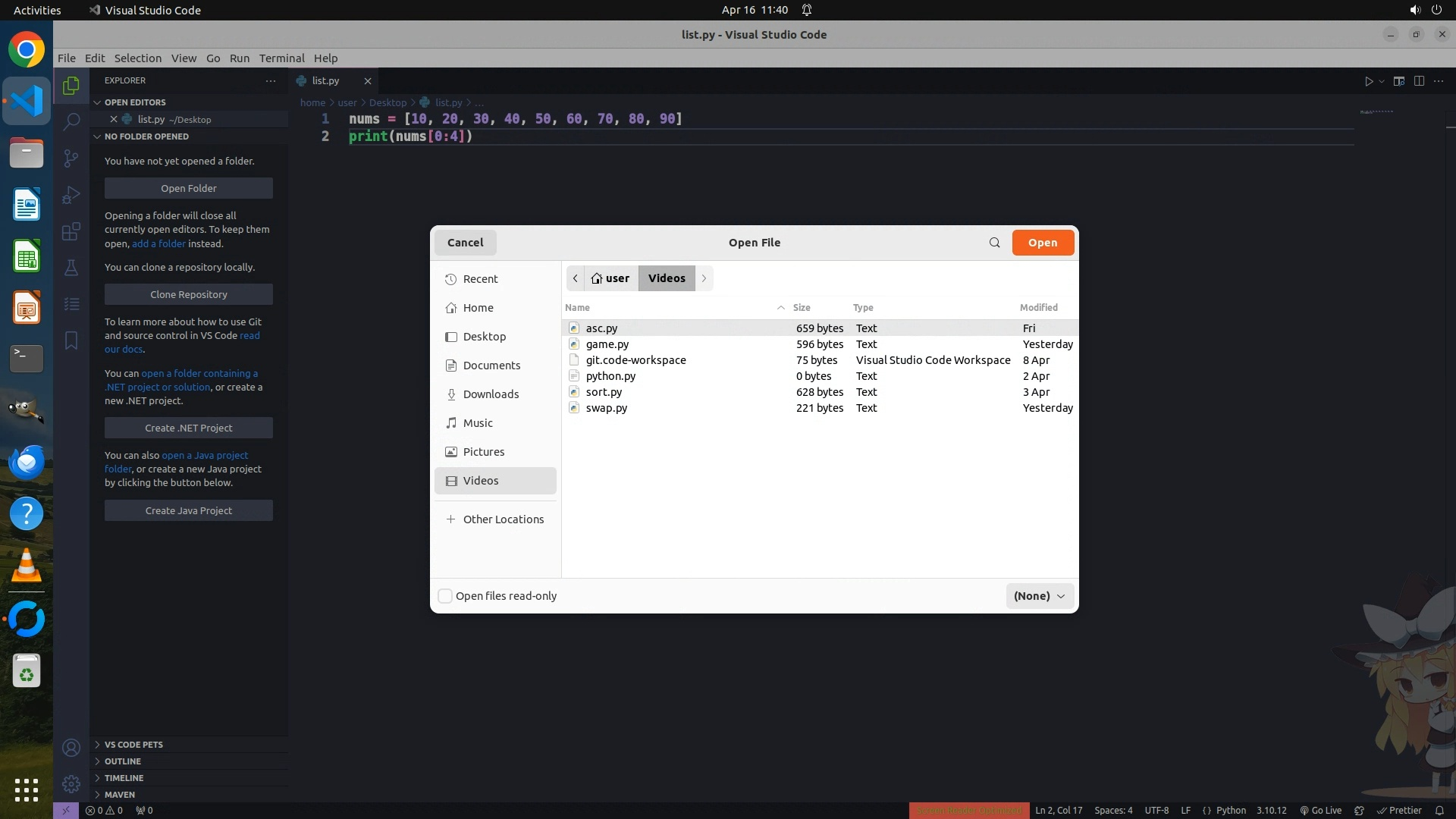Click the Accounts icon in activity bar

(x=71, y=748)
